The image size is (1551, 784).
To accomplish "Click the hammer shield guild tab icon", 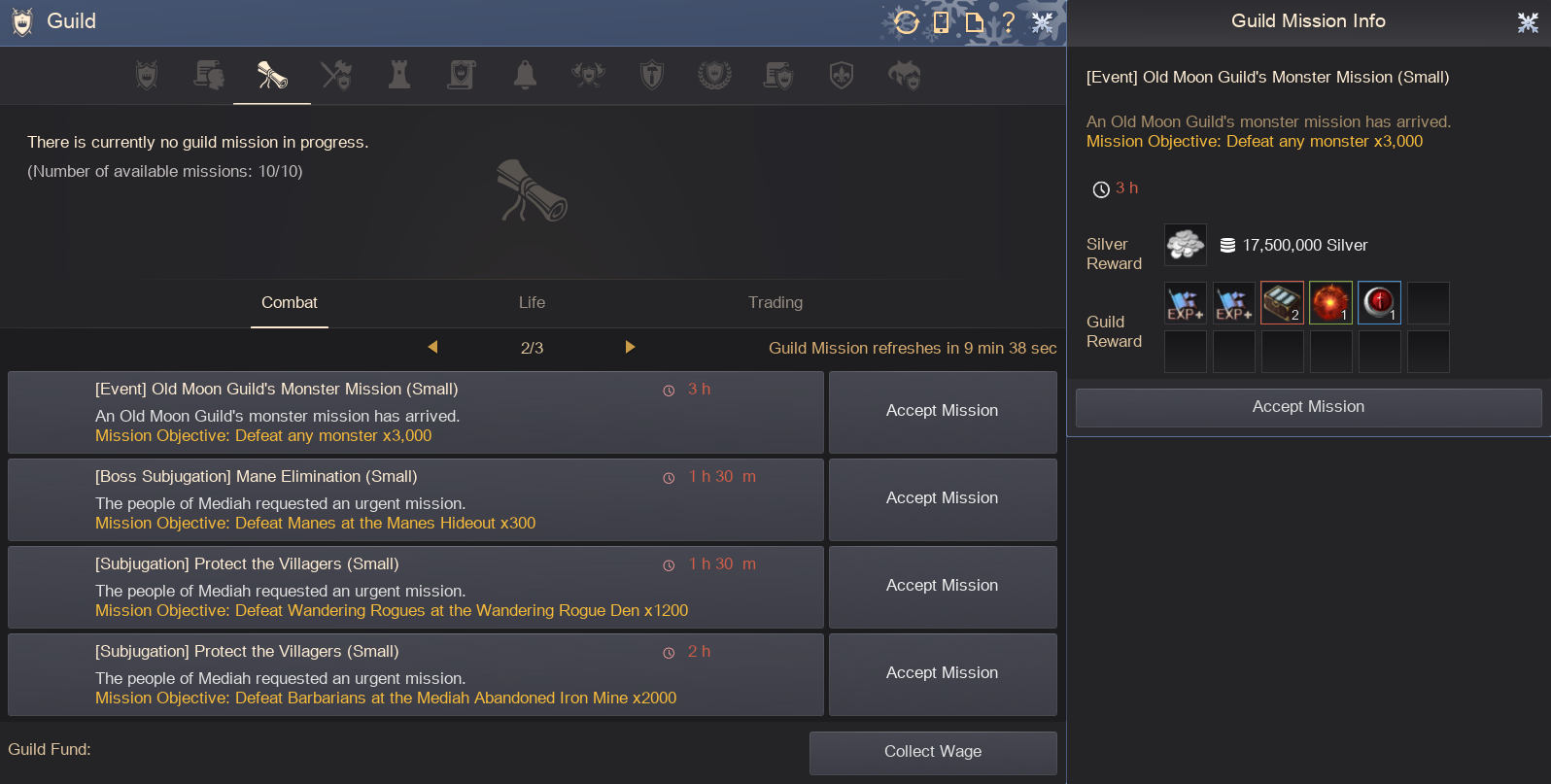I will [x=652, y=75].
